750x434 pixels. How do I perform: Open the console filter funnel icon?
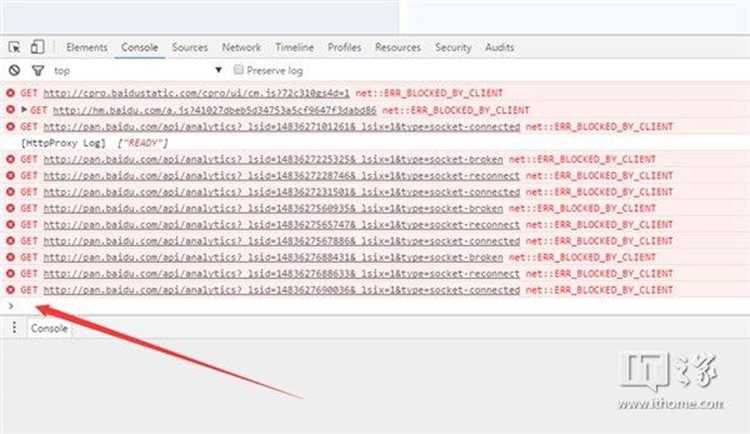point(38,71)
